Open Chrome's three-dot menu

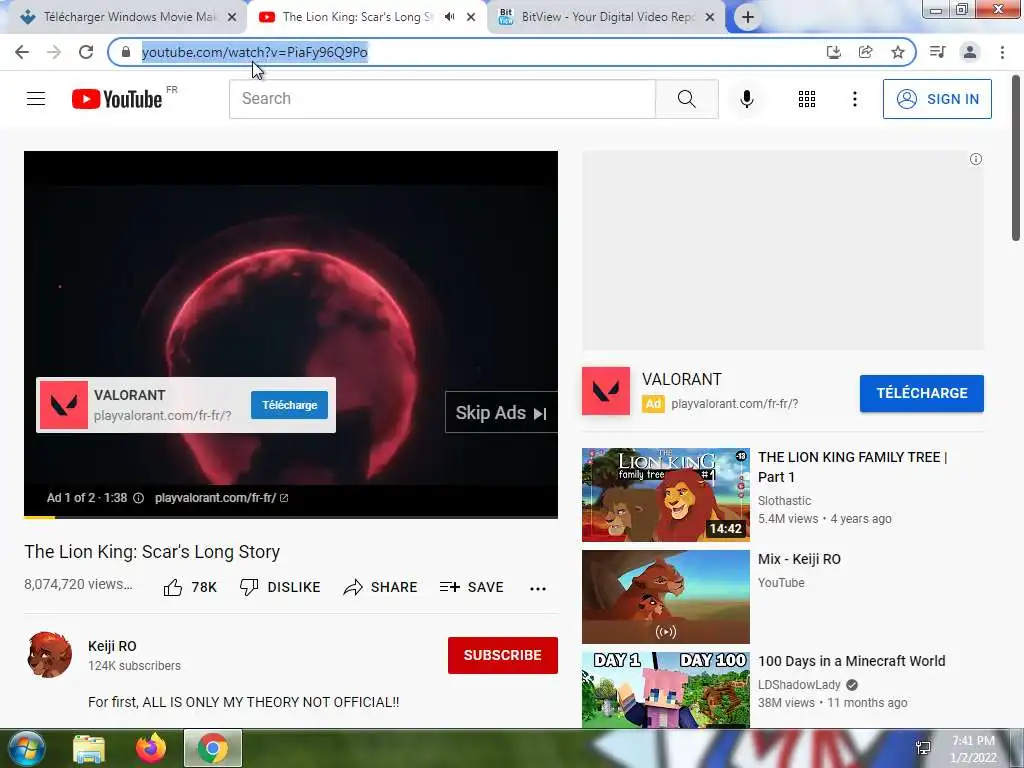click(x=1002, y=52)
